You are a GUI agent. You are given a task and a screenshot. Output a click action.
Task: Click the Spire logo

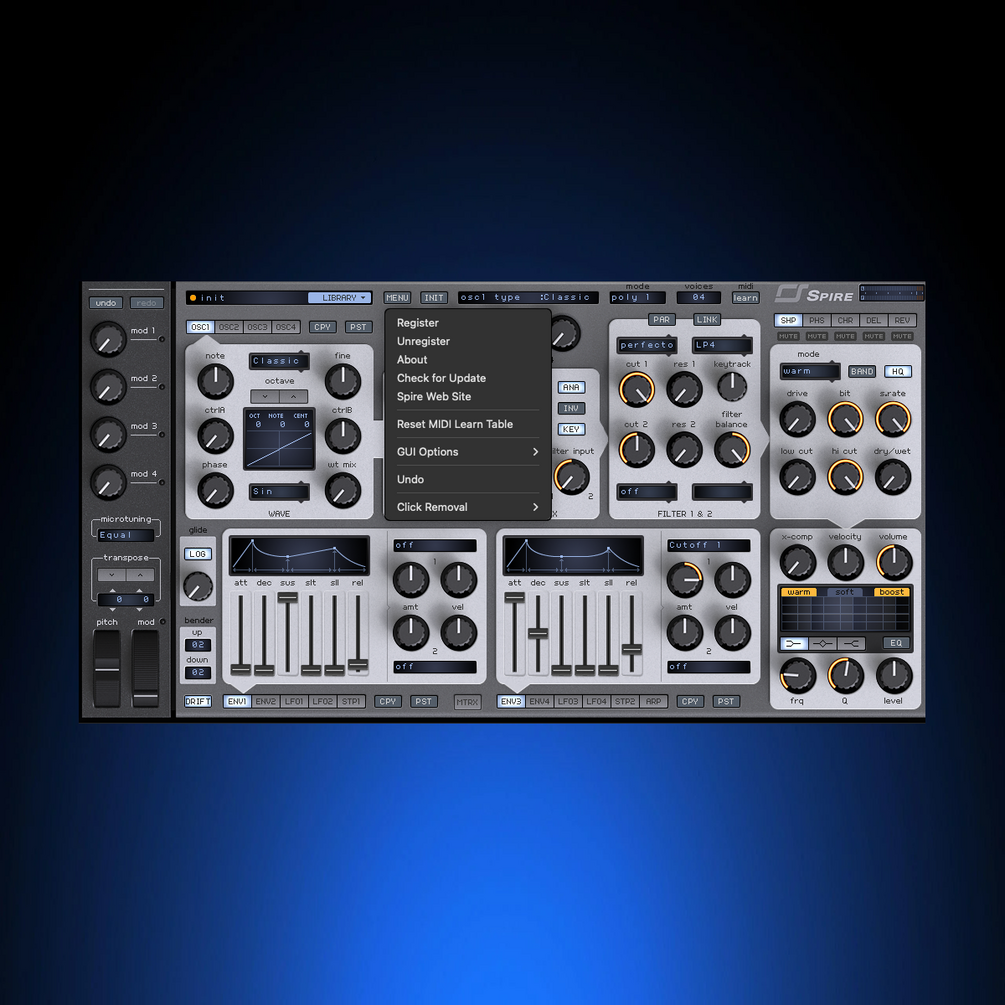tap(815, 294)
